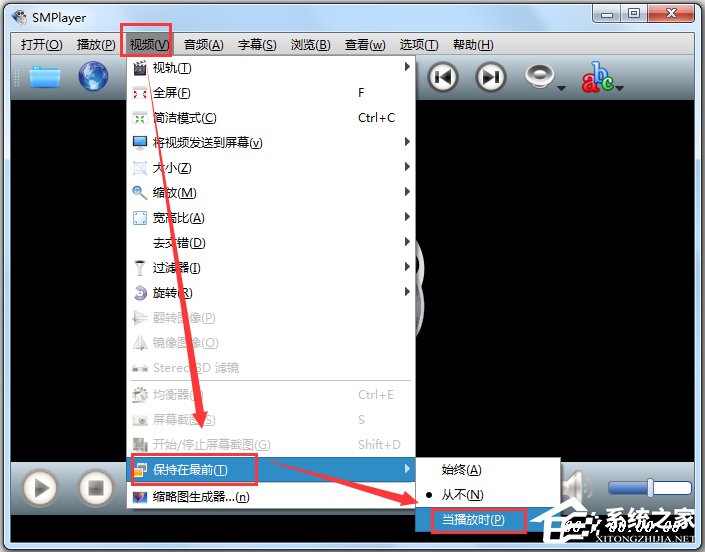Click the 翻转图像(P) flip image icon
This screenshot has width=705, height=552.
click(140, 318)
